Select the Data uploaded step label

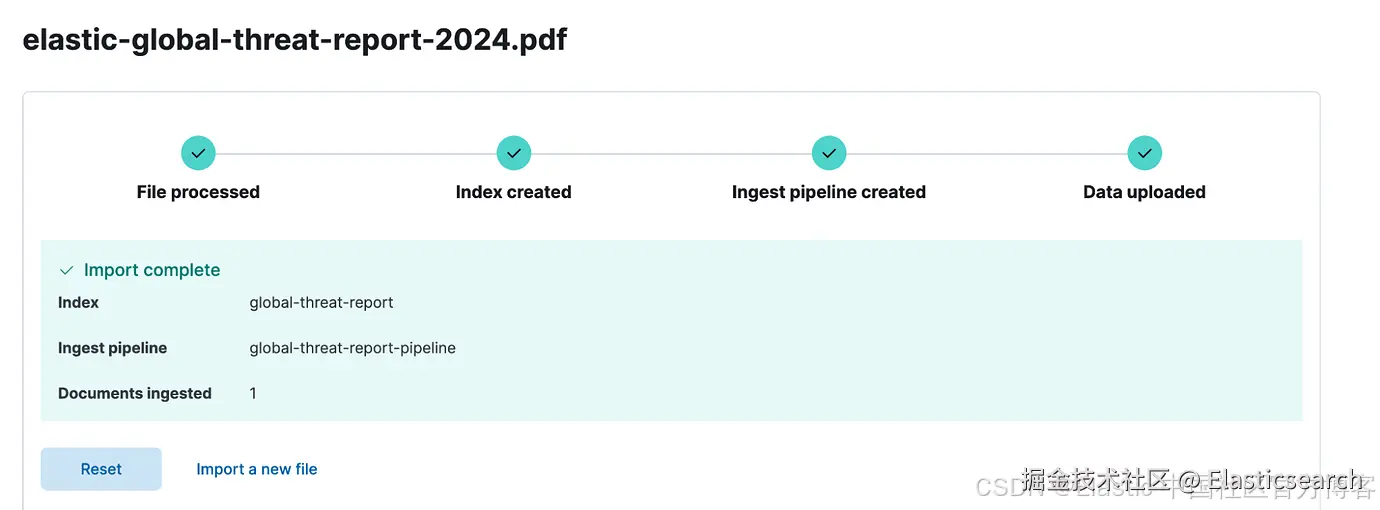point(1144,192)
